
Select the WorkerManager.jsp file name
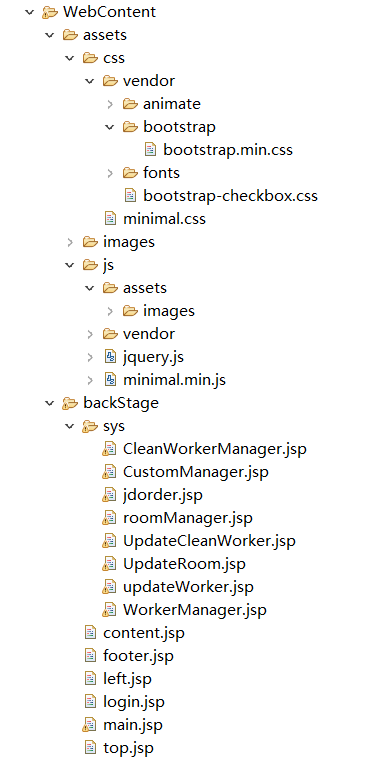point(195,610)
